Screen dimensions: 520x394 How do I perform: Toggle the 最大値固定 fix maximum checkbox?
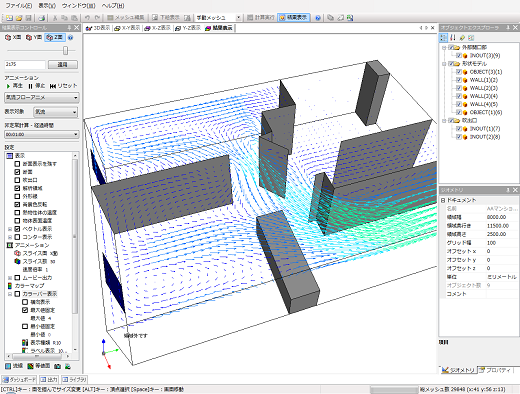[x=25, y=310]
